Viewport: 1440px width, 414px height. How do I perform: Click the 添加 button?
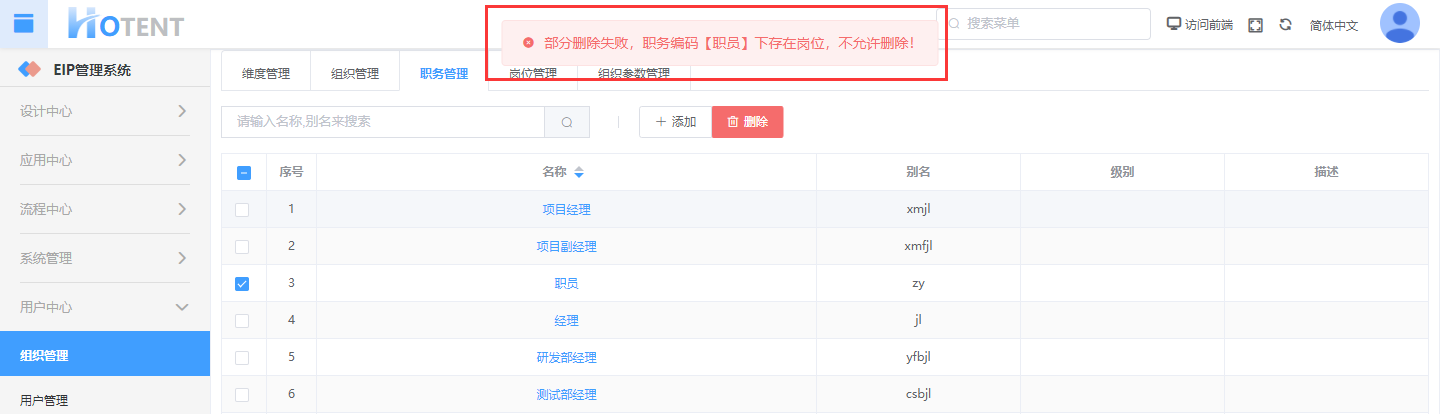click(x=676, y=122)
